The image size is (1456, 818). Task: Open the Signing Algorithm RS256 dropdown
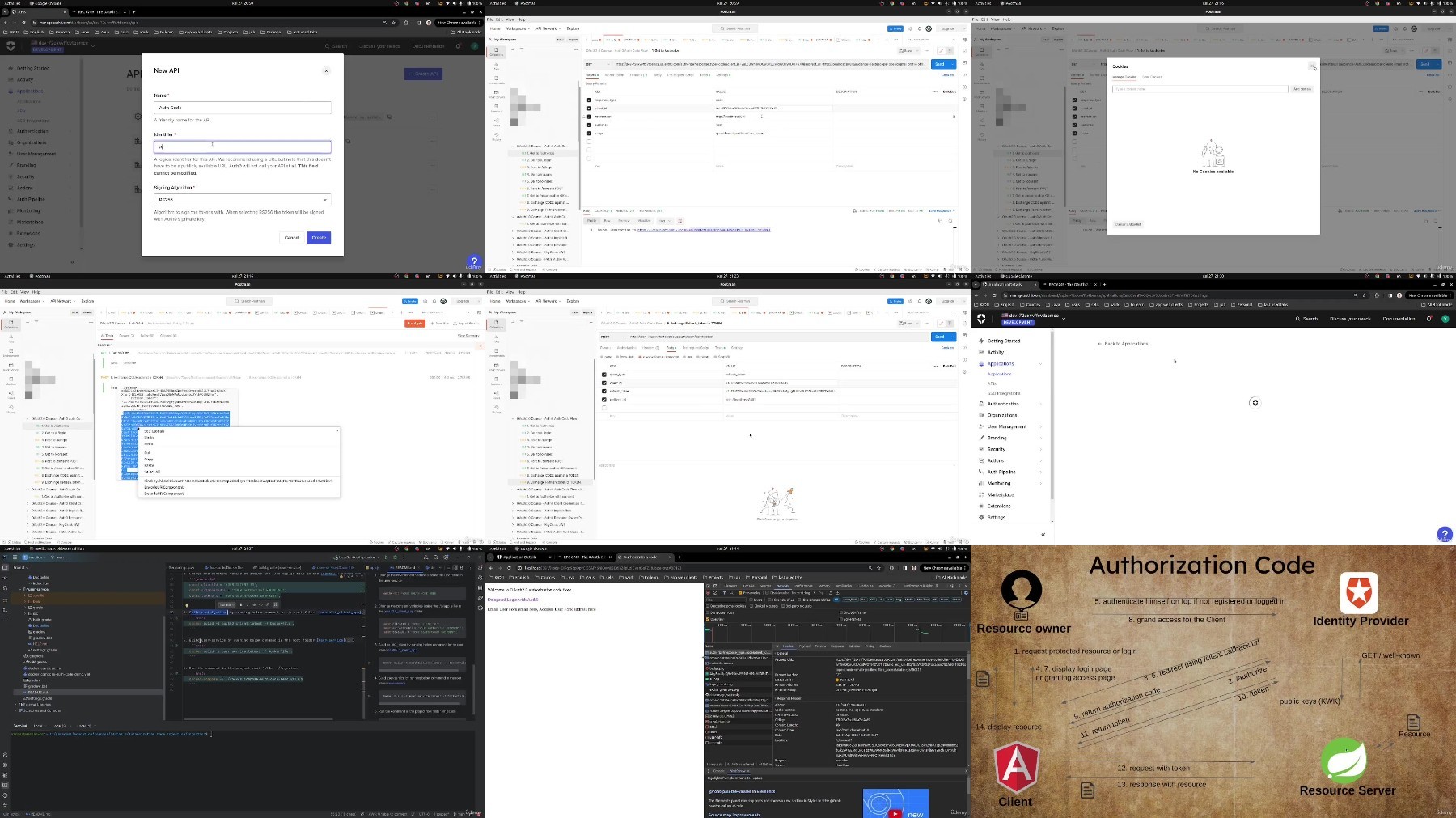tap(243, 200)
